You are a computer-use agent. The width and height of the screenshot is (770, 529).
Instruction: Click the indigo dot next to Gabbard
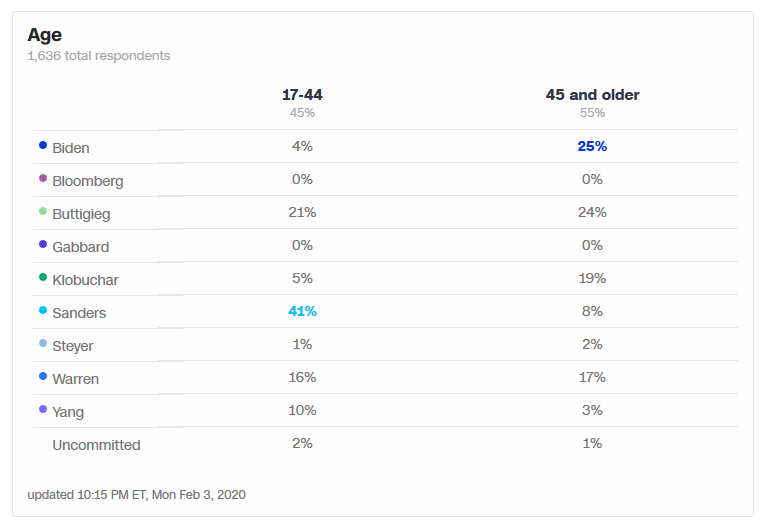(x=43, y=244)
